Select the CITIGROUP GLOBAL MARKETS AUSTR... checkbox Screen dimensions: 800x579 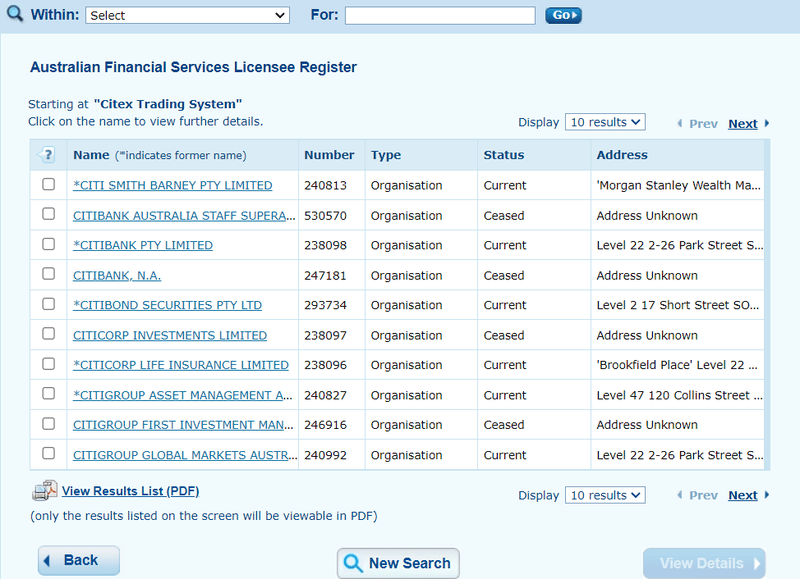point(48,454)
